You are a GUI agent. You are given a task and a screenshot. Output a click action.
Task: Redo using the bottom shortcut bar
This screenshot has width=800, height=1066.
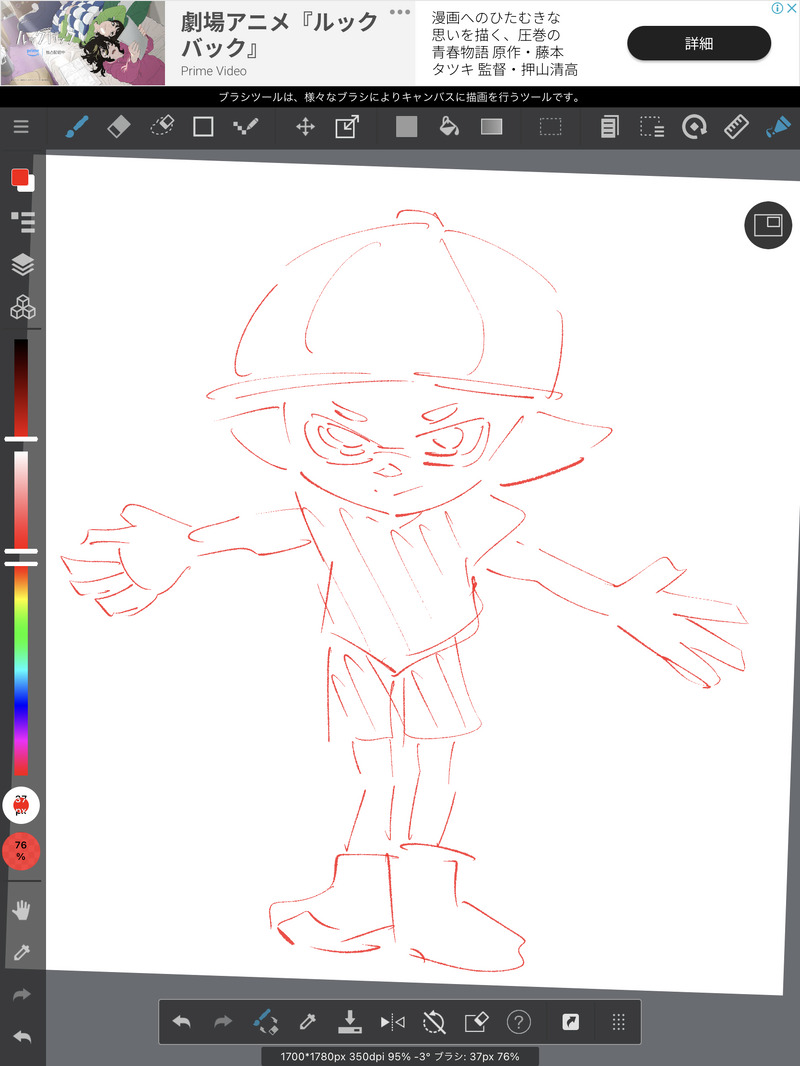point(223,1022)
